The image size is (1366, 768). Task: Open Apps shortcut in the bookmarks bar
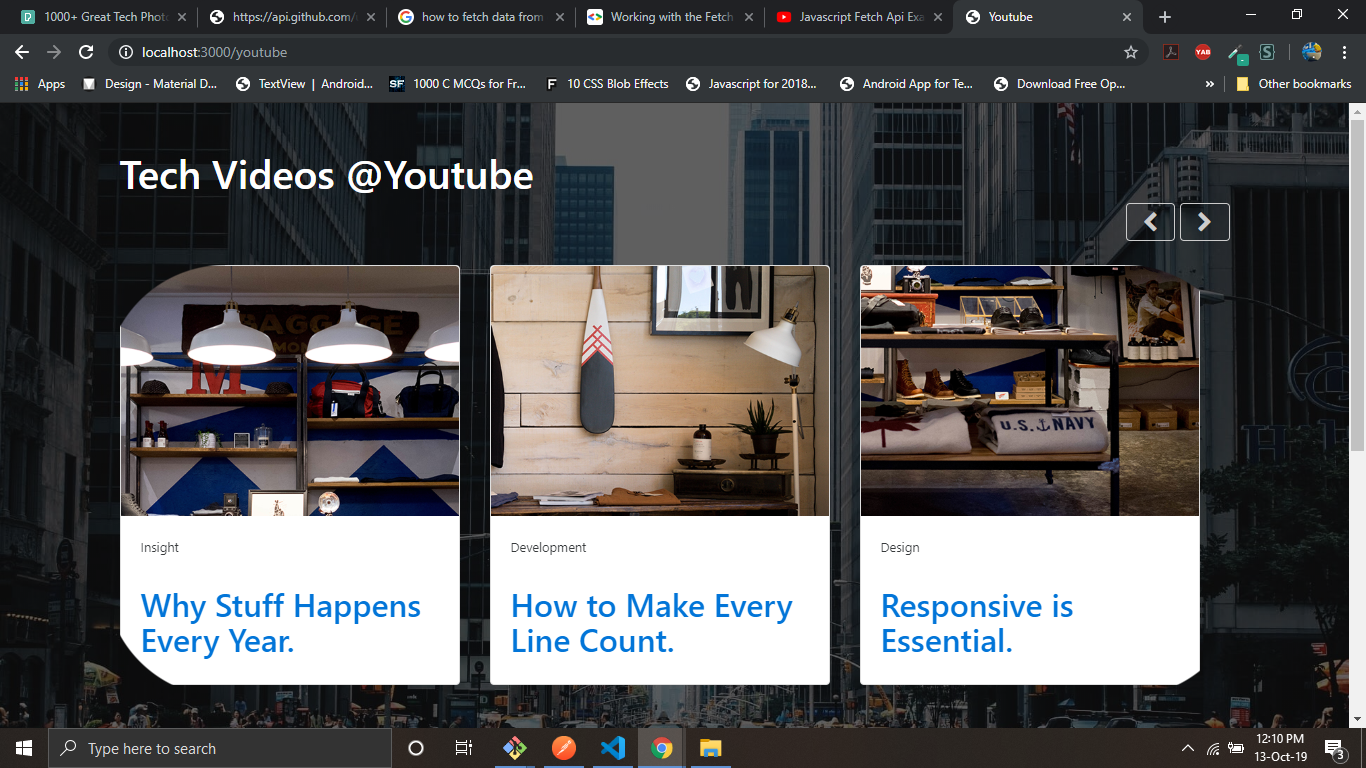pyautogui.click(x=40, y=84)
